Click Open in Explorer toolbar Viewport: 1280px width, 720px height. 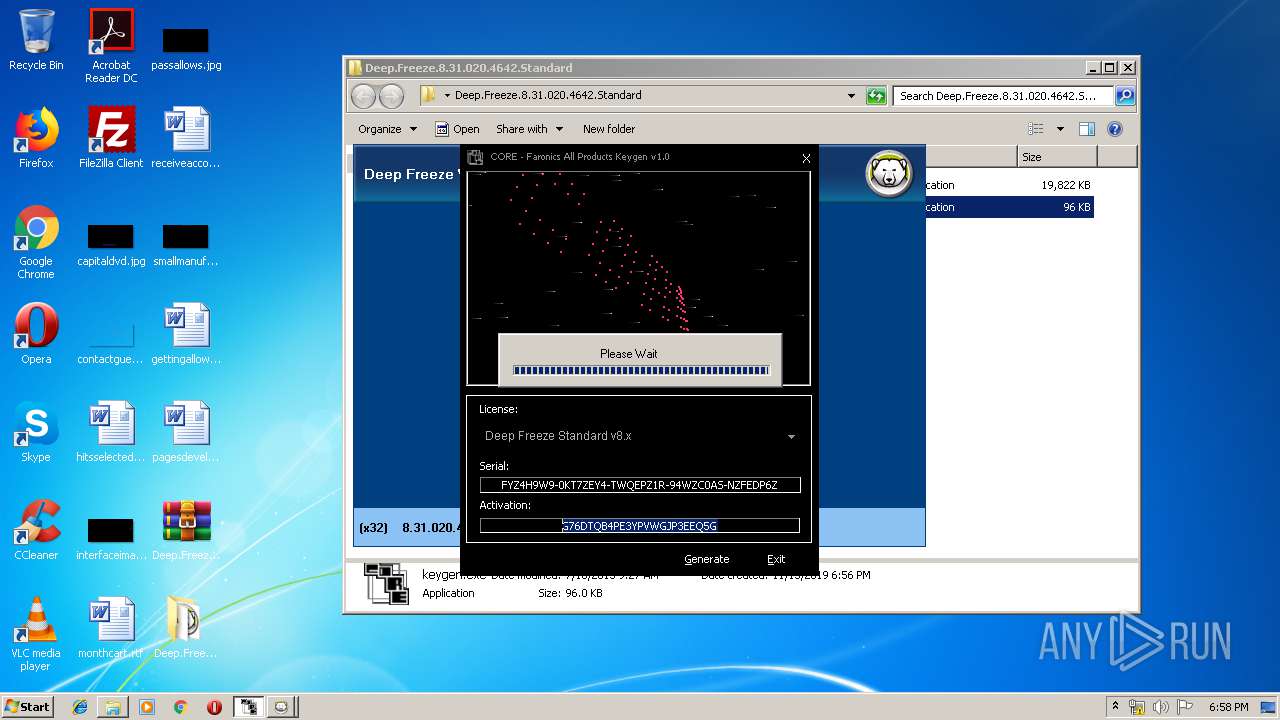point(457,129)
